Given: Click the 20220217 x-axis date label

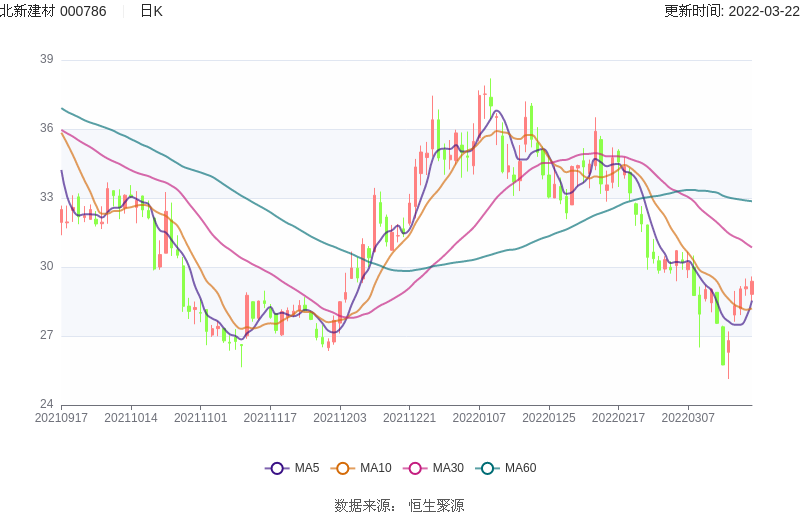Looking at the screenshot, I should click(x=618, y=417).
